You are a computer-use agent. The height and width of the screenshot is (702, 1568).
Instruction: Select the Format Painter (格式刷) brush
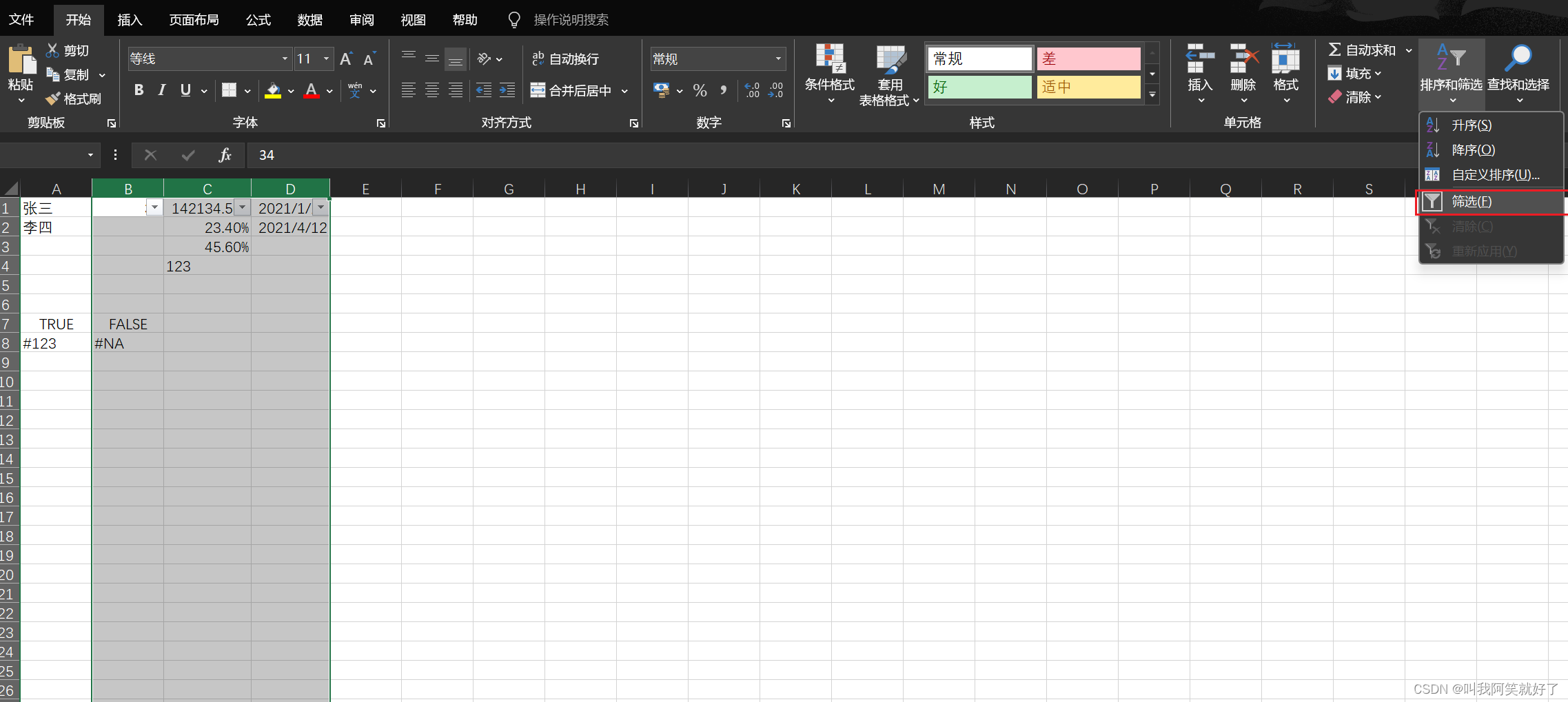tap(52, 99)
